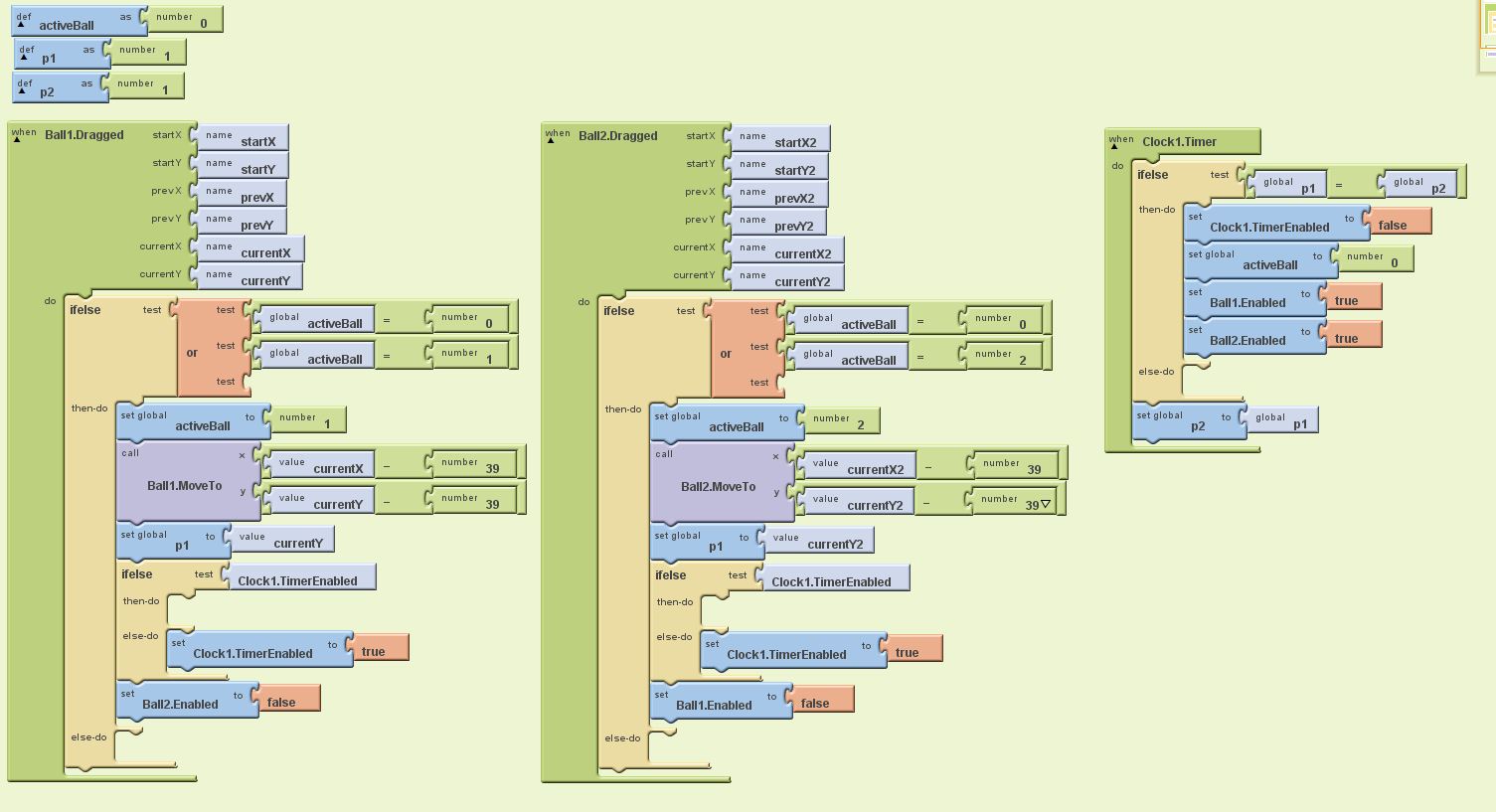Click the set Ball1.Enabled block in Ball2.Dragged
Viewport: 1496px width, 812px height.
pos(722,702)
